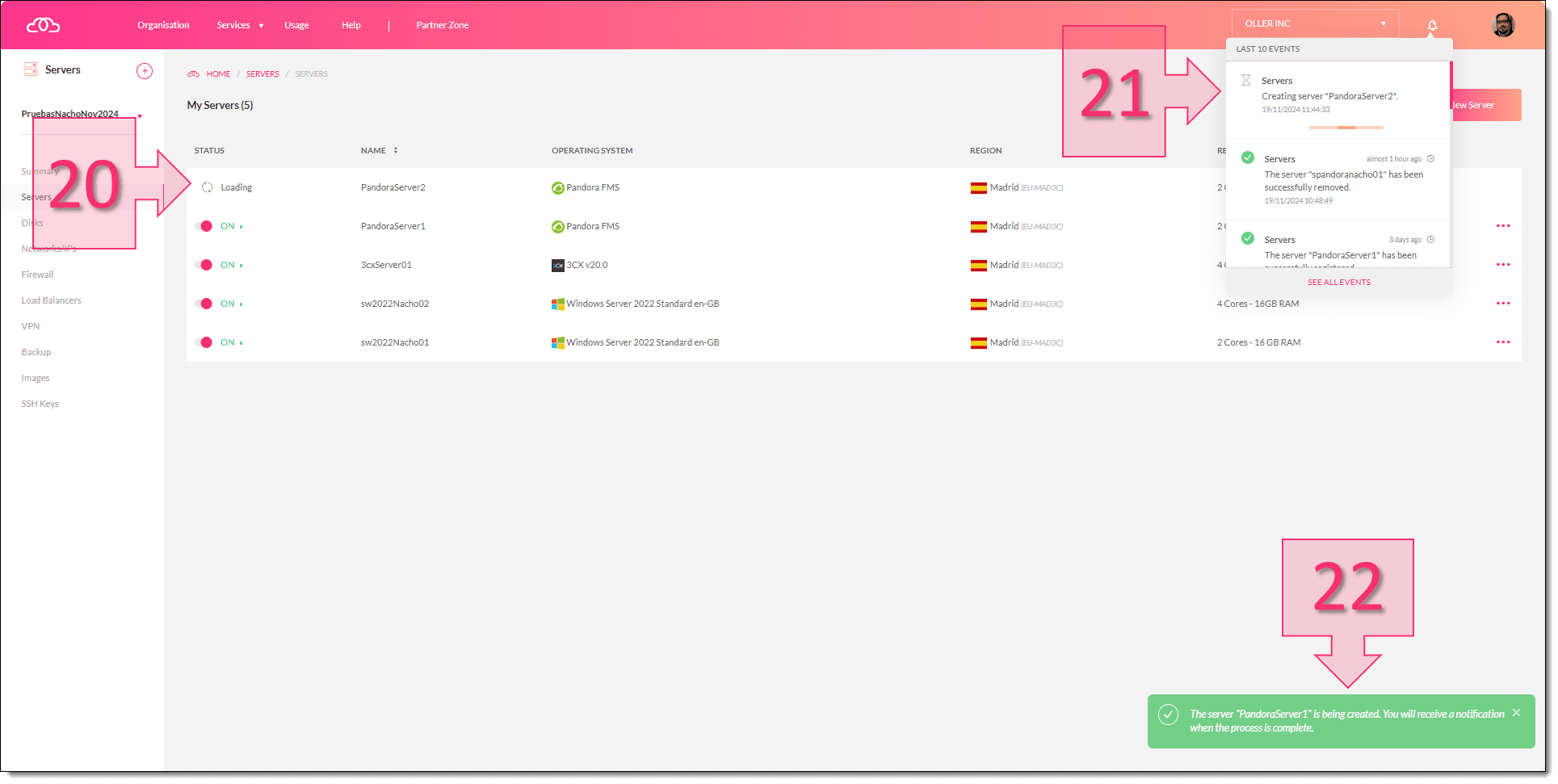This screenshot has height=784, width=1558.
Task: Open the Help menu
Action: tap(351, 26)
